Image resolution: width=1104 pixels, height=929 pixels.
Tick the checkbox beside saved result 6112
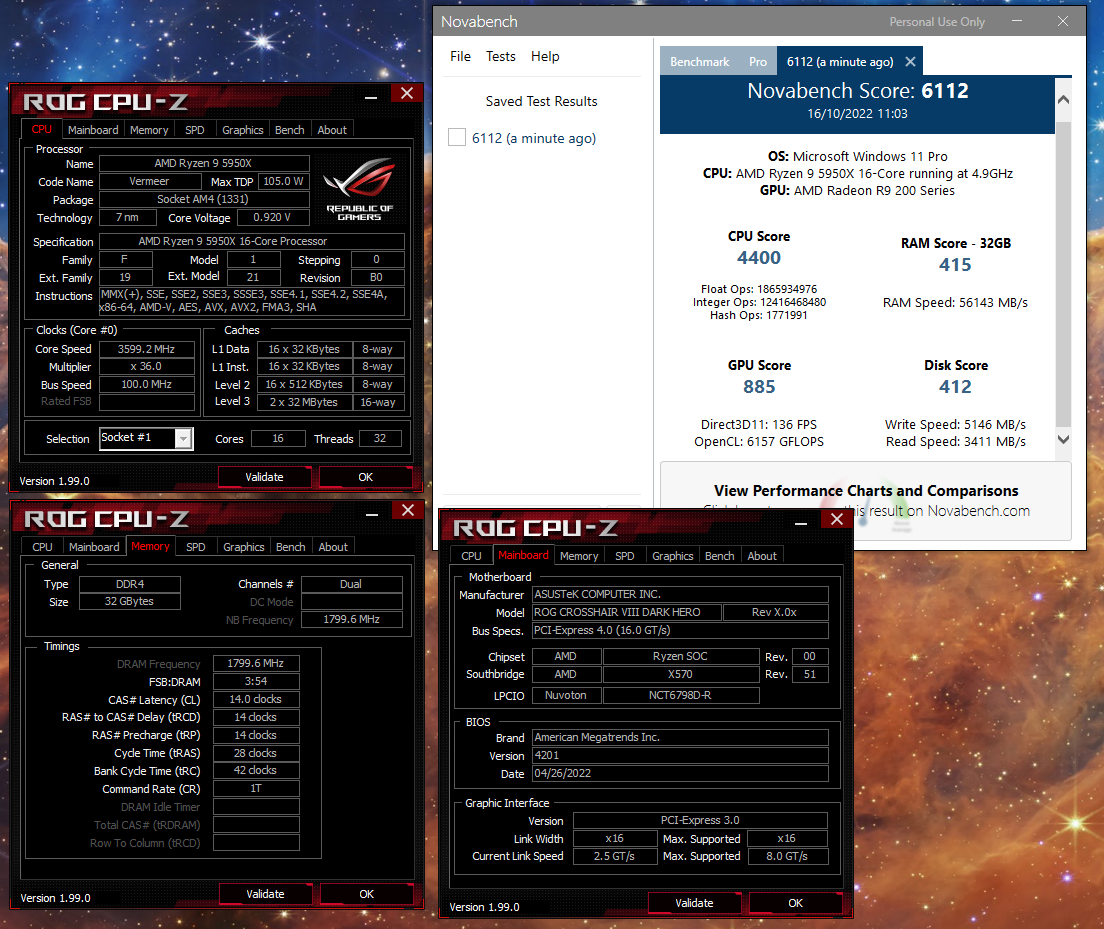pyautogui.click(x=457, y=137)
